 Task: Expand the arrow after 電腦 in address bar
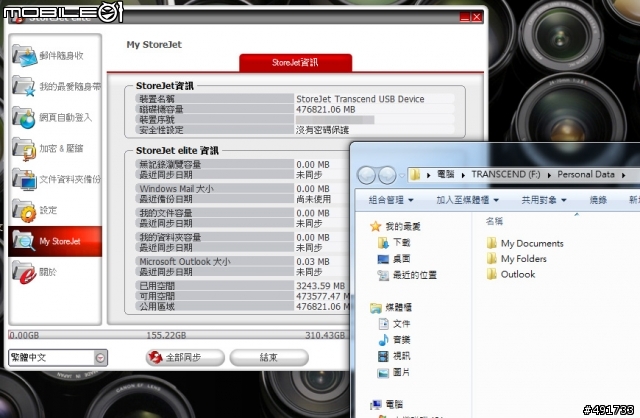point(463,175)
